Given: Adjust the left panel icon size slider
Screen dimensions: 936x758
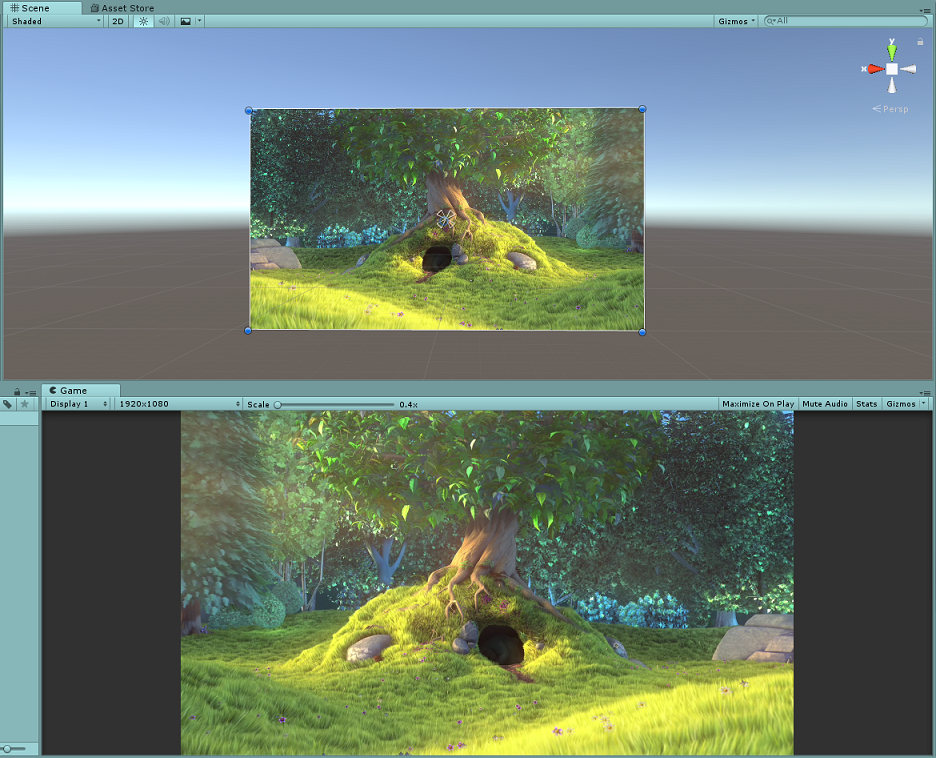Looking at the screenshot, I should coord(14,748).
